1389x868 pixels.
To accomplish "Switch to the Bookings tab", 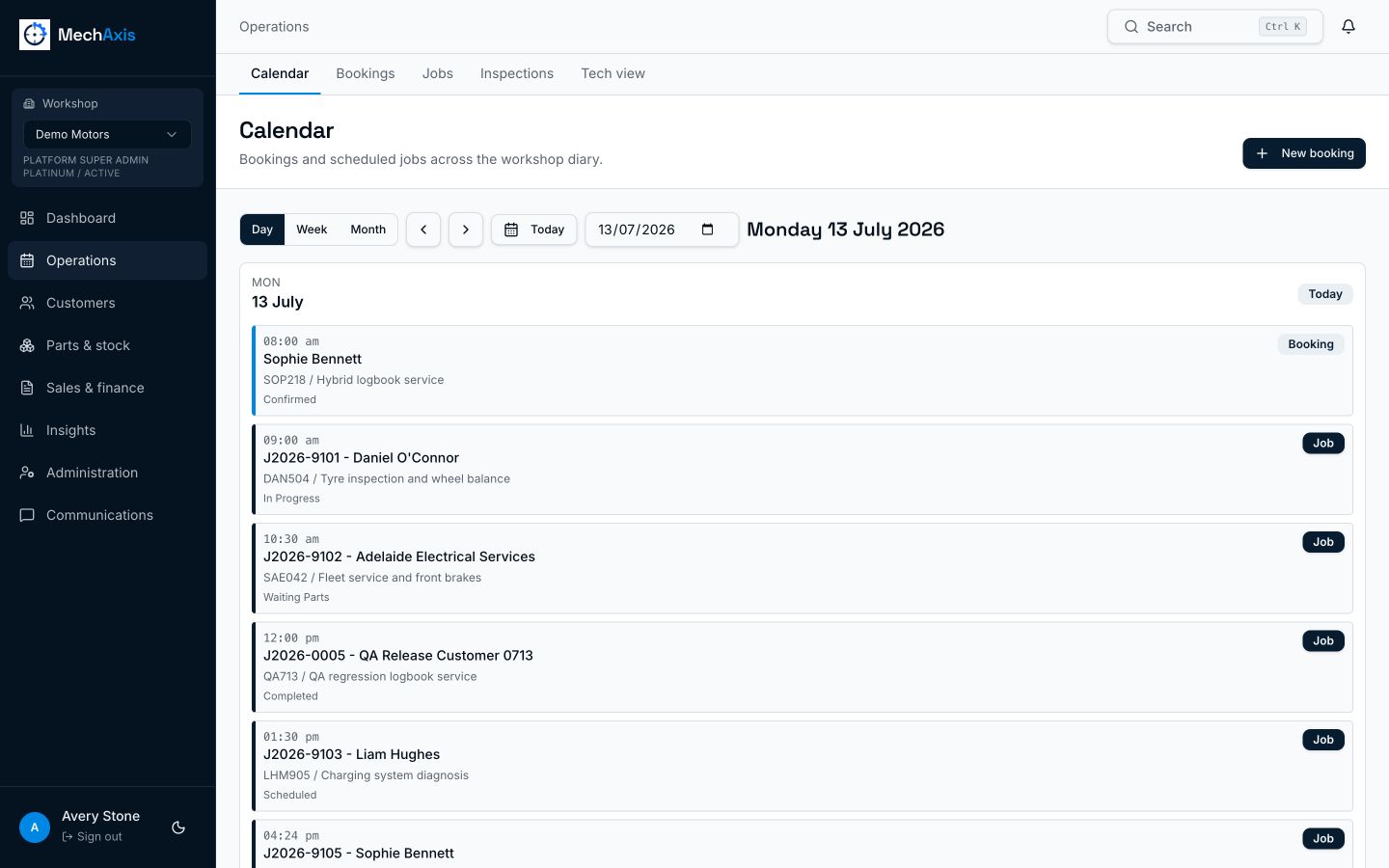I will click(366, 73).
